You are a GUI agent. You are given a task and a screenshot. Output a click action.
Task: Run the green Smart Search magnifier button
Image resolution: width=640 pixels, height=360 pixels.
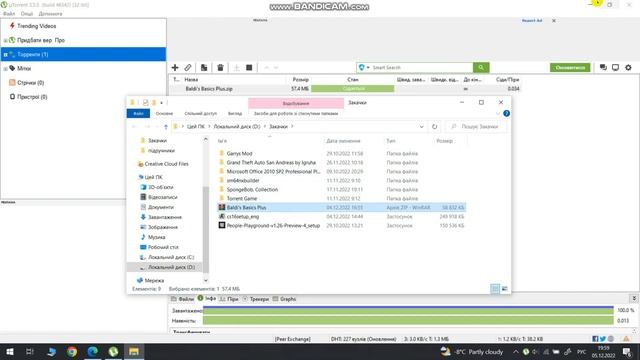481,67
